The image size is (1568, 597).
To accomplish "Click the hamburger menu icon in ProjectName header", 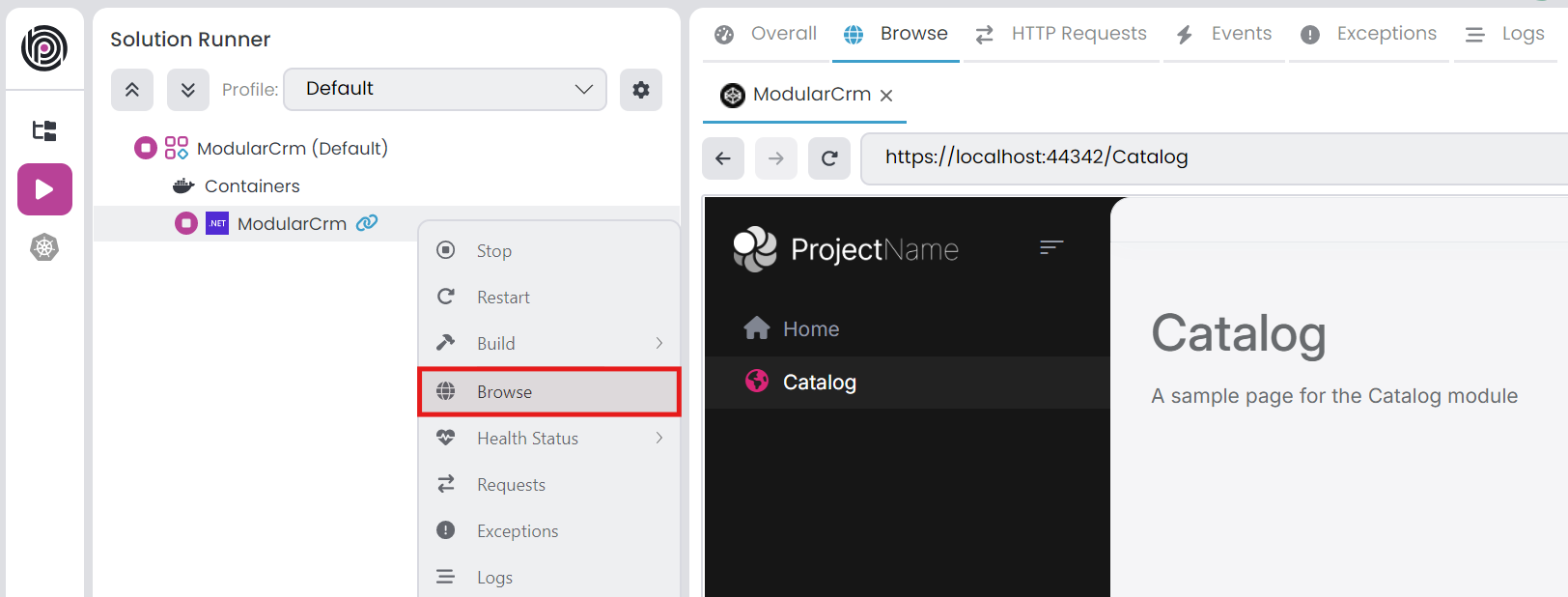I will click(1051, 248).
